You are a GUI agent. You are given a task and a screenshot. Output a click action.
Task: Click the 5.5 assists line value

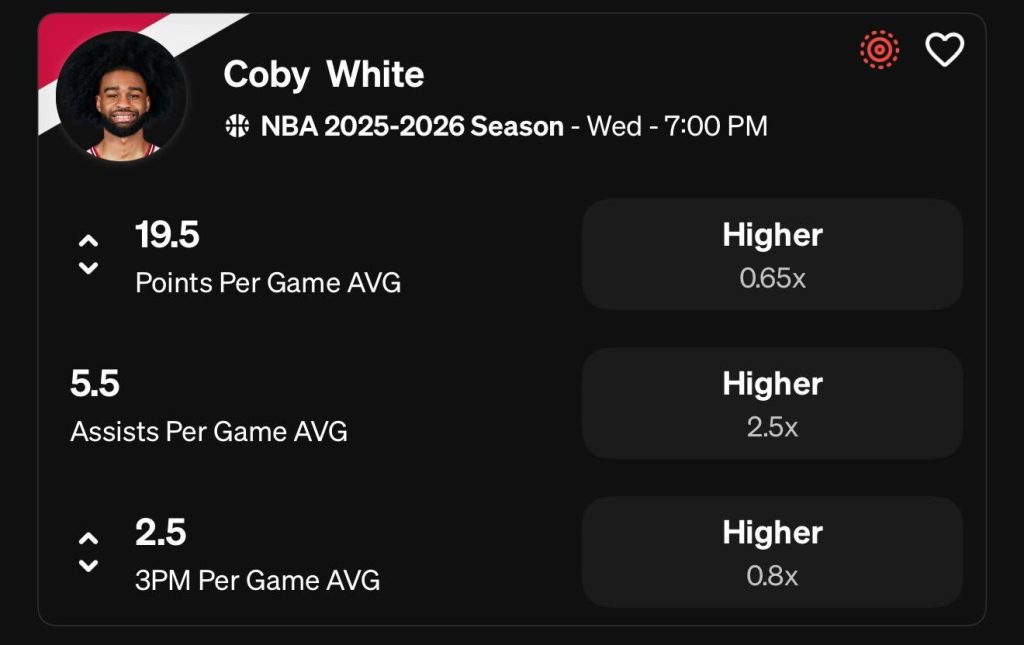(x=95, y=384)
